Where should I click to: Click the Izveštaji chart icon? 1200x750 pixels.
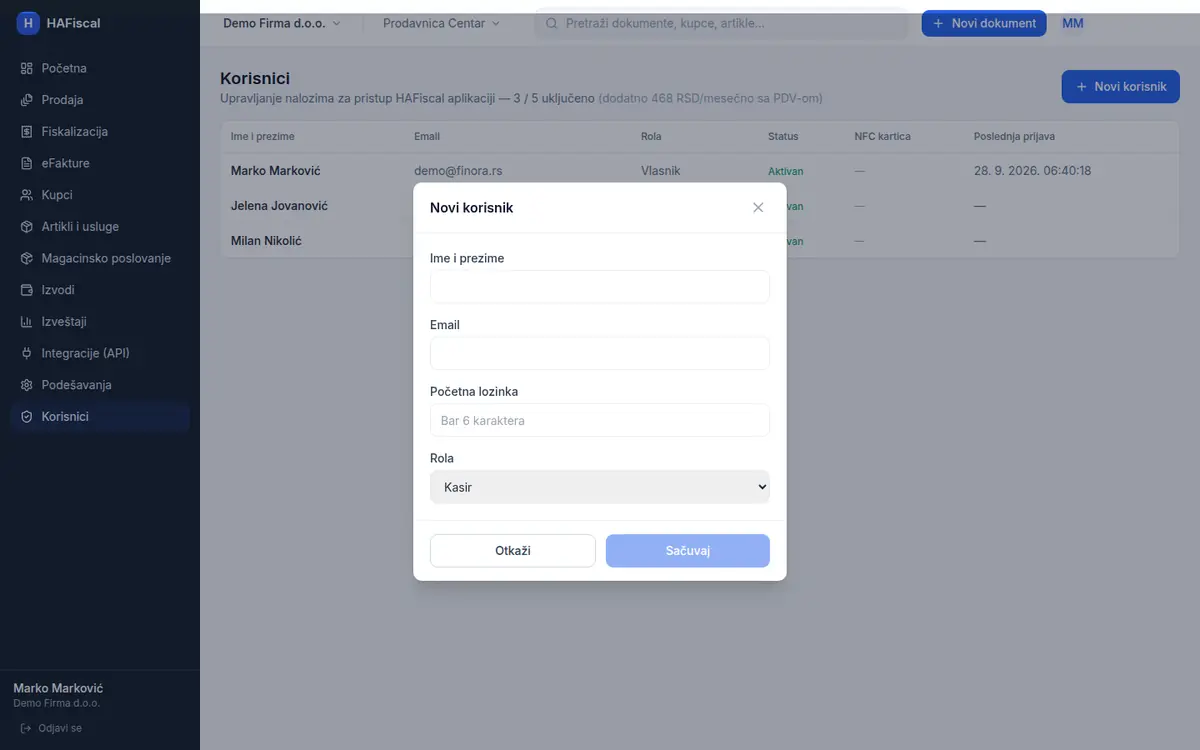click(x=27, y=322)
